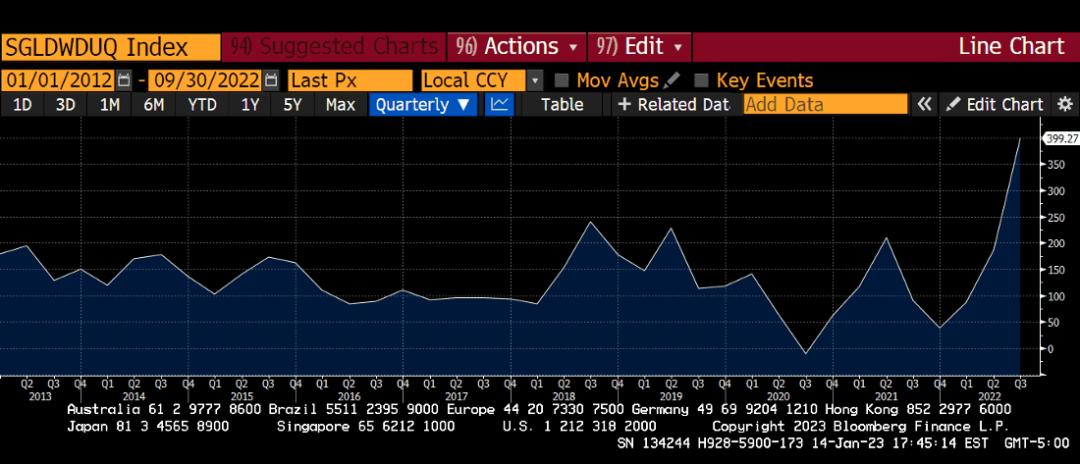Expand the Edit dropdown menu
Screen dimensions: 1080x464
coord(640,47)
